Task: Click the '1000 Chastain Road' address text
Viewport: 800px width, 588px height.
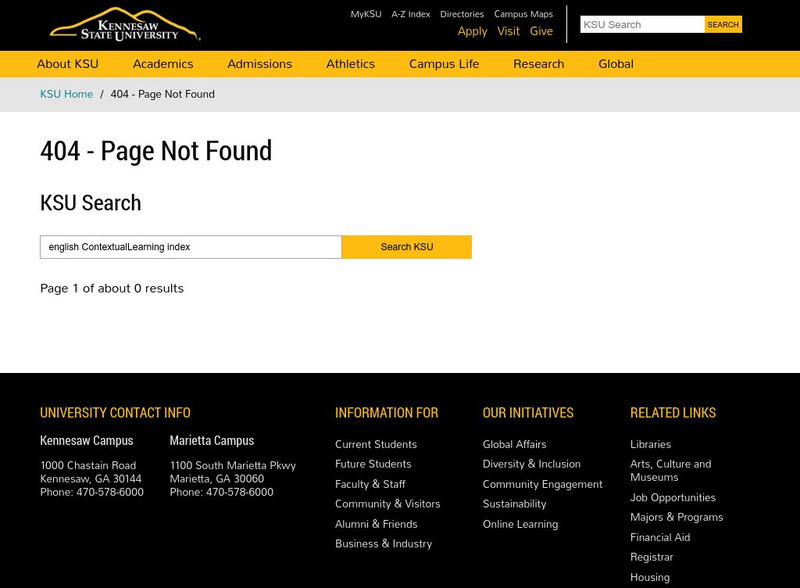Action: pos(88,466)
